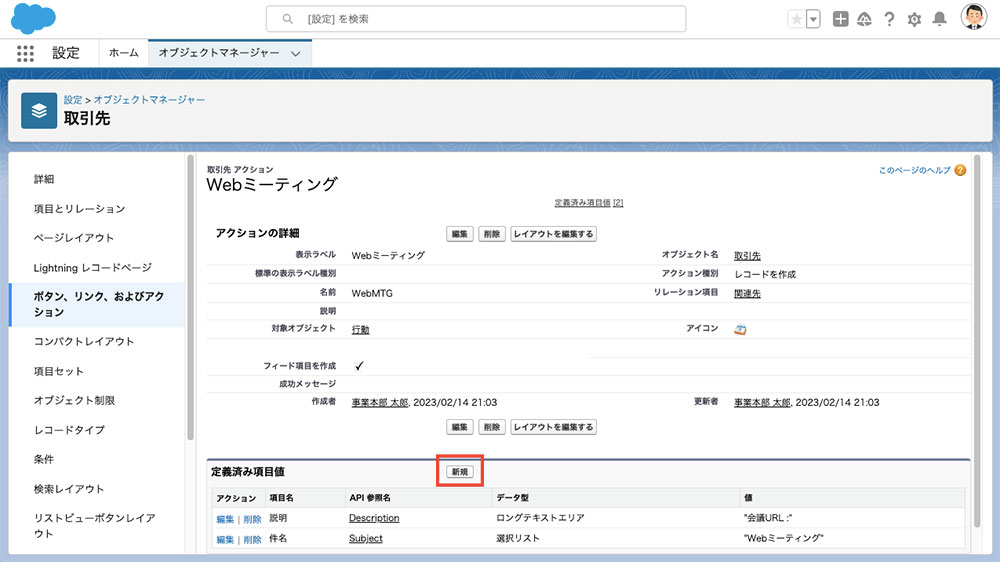Open the Description API name link
Screen dimensions: 1000x562
click(x=374, y=518)
